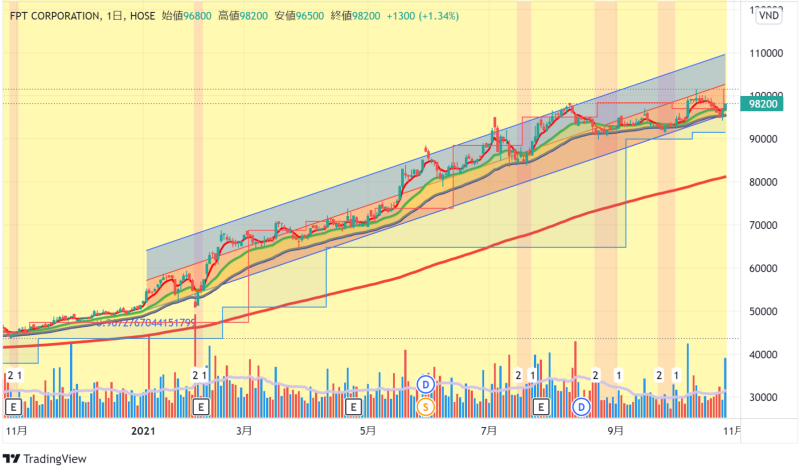This screenshot has height=472, width=800.
Task: Click the 3月 label on the time axis
Action: [244, 431]
